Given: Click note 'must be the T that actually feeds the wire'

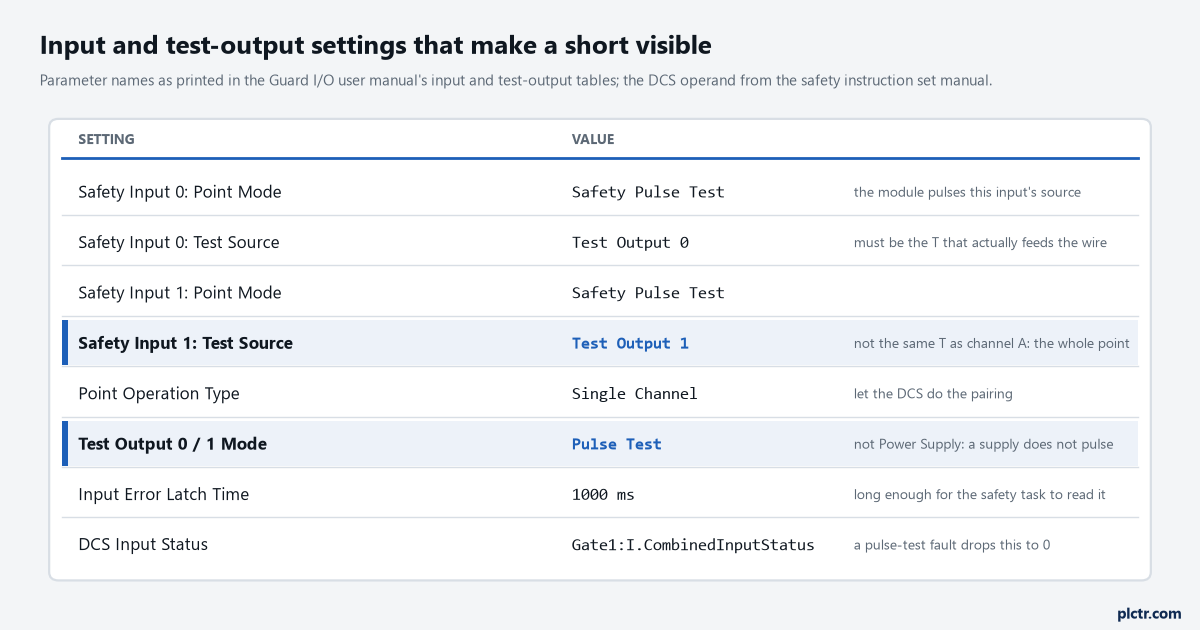Looking at the screenshot, I should pos(980,242).
